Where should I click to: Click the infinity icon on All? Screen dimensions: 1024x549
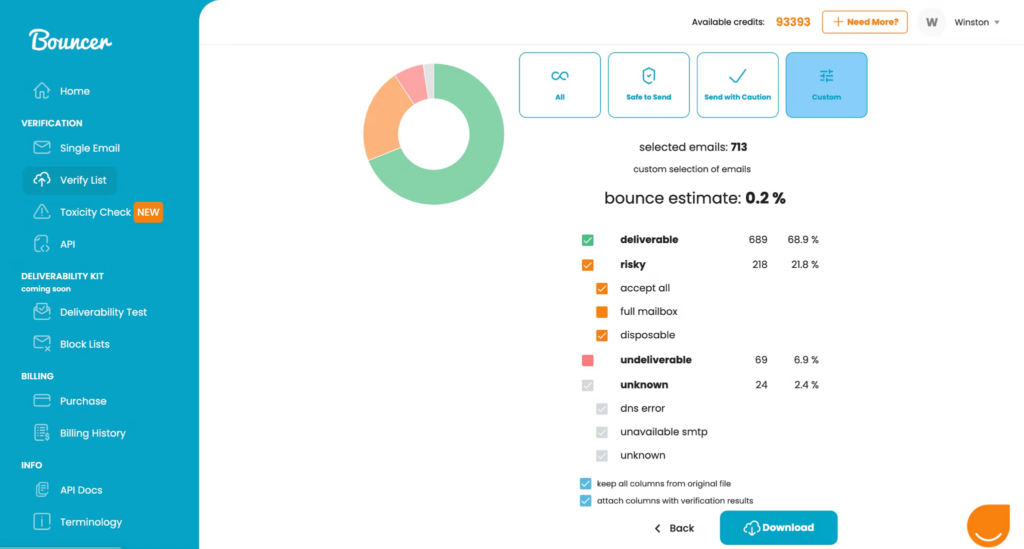560,76
